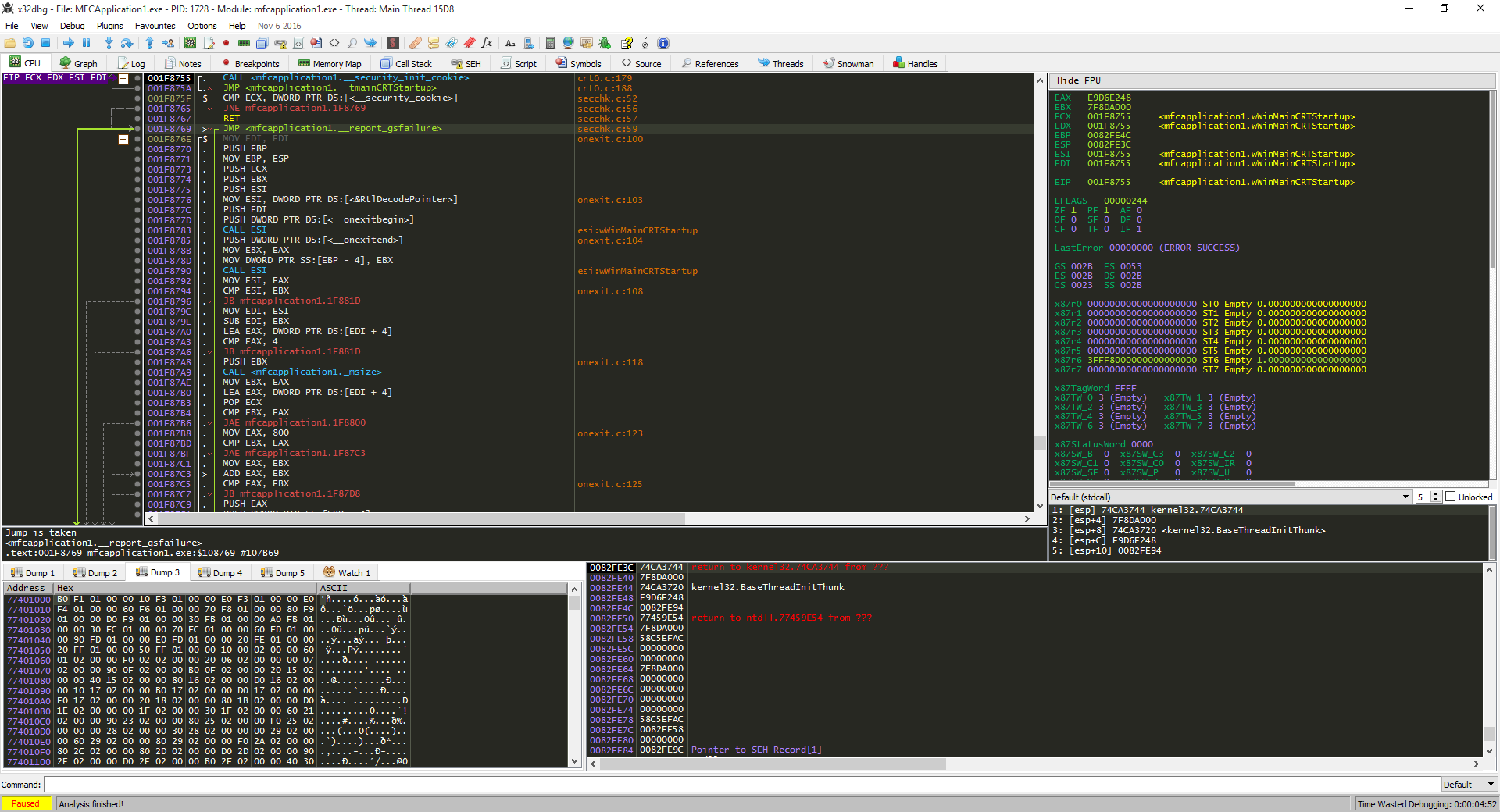Click the Memory Map toolbar icon
This screenshot has height=812, width=1500.
pyautogui.click(x=244, y=43)
